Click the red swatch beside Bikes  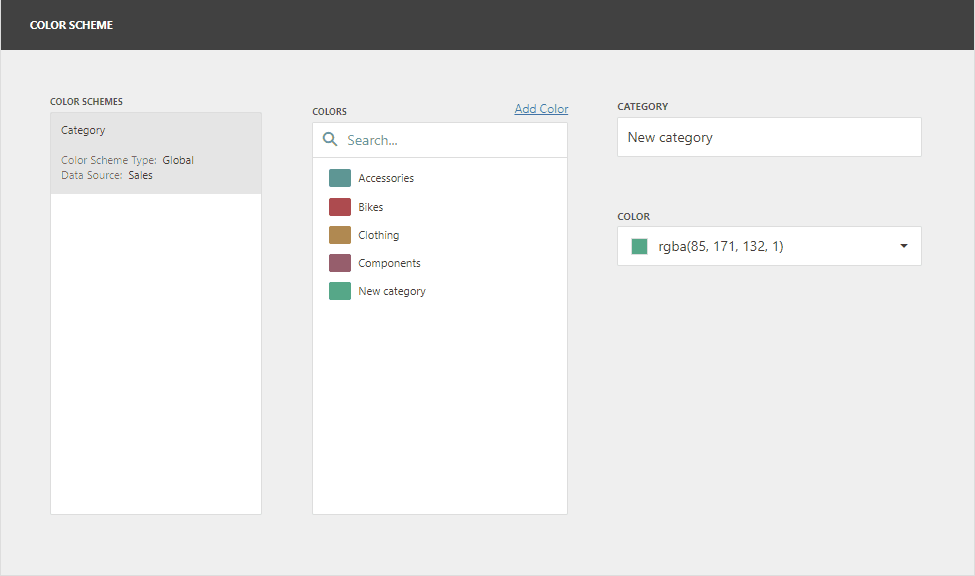pos(339,206)
